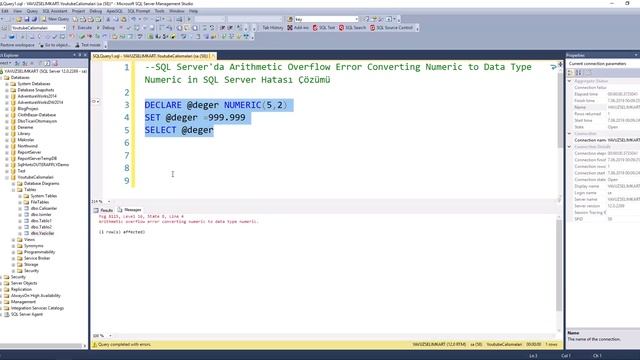Screen dimensions: 640x360
Task: Select the Integration Services Catalogs folder
Action: click(37, 308)
